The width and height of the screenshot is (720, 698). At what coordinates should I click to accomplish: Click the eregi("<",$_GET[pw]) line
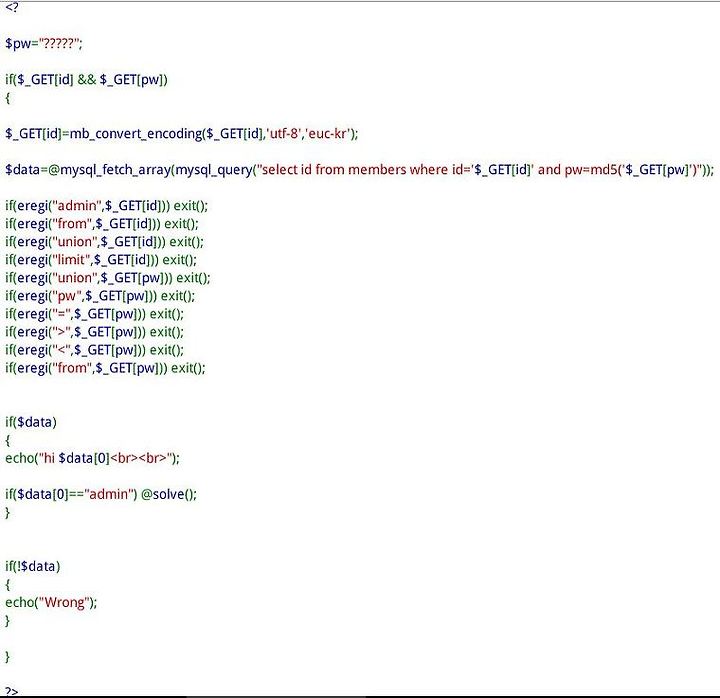click(95, 350)
